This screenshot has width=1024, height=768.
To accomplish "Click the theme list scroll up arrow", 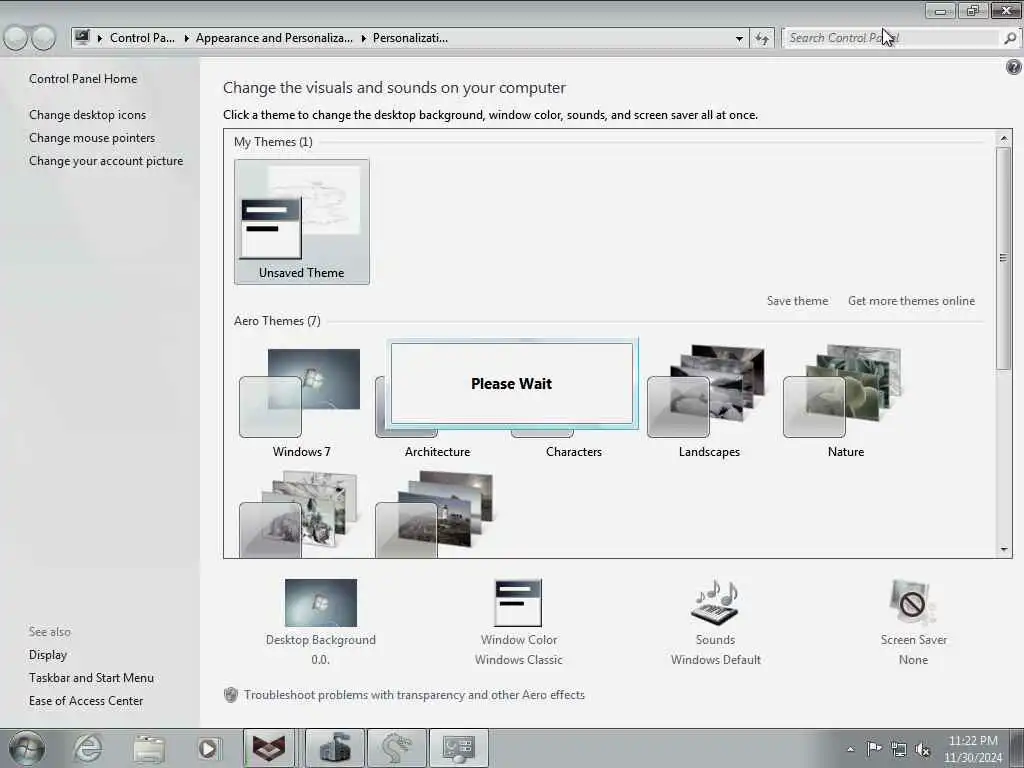I will click(x=1004, y=138).
